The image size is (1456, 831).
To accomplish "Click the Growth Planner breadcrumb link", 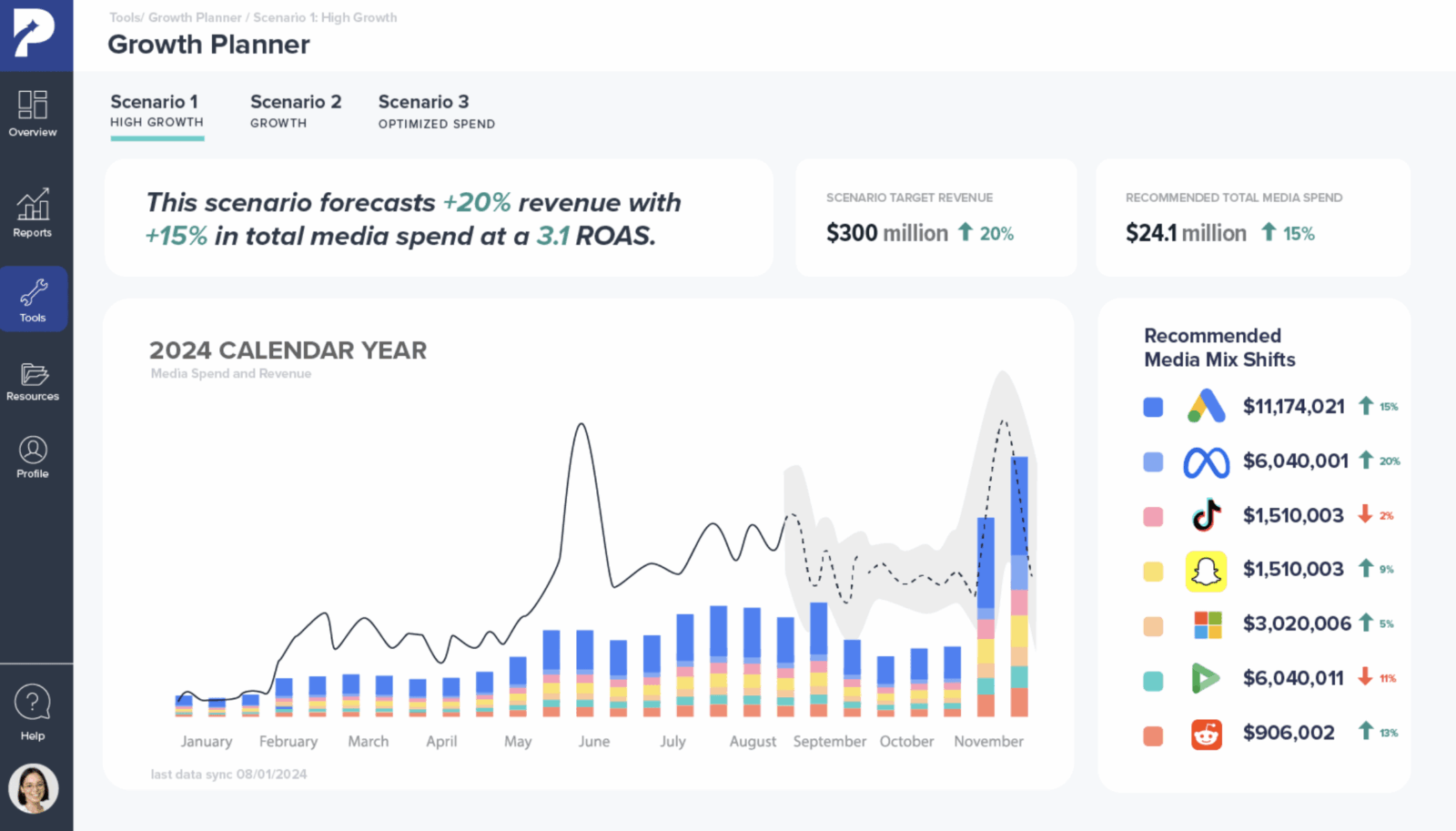I will 195,16.
